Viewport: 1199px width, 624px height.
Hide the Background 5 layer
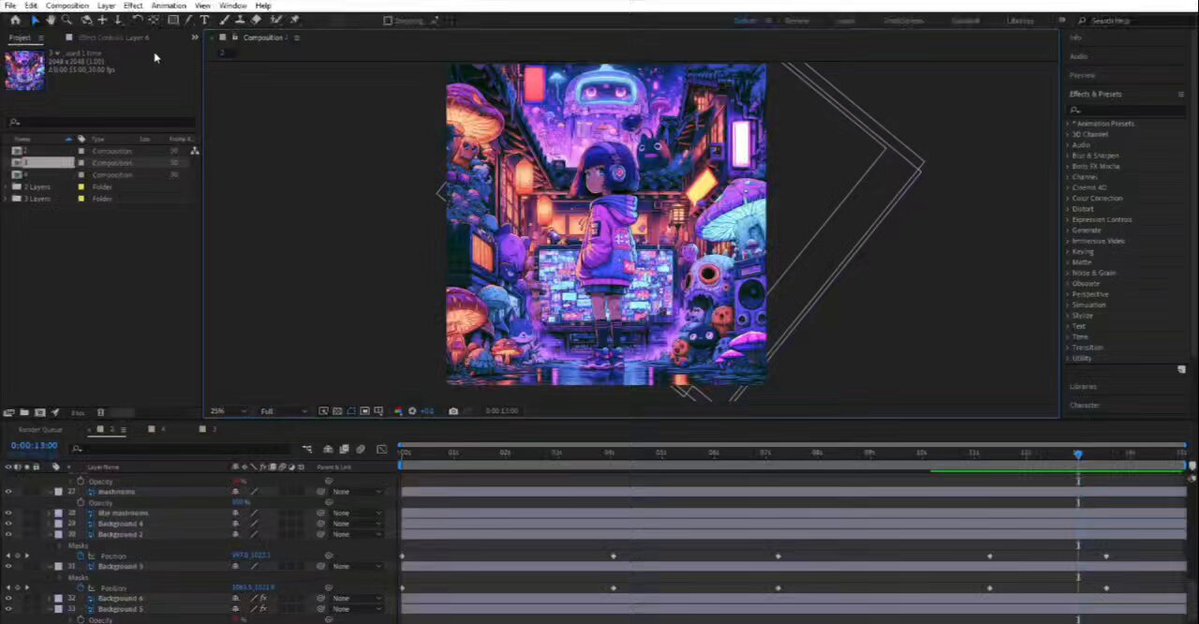click(8, 609)
